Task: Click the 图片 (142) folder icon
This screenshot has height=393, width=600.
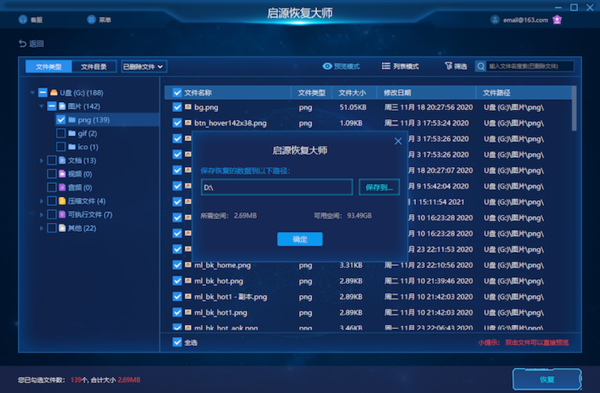Action: coord(62,106)
